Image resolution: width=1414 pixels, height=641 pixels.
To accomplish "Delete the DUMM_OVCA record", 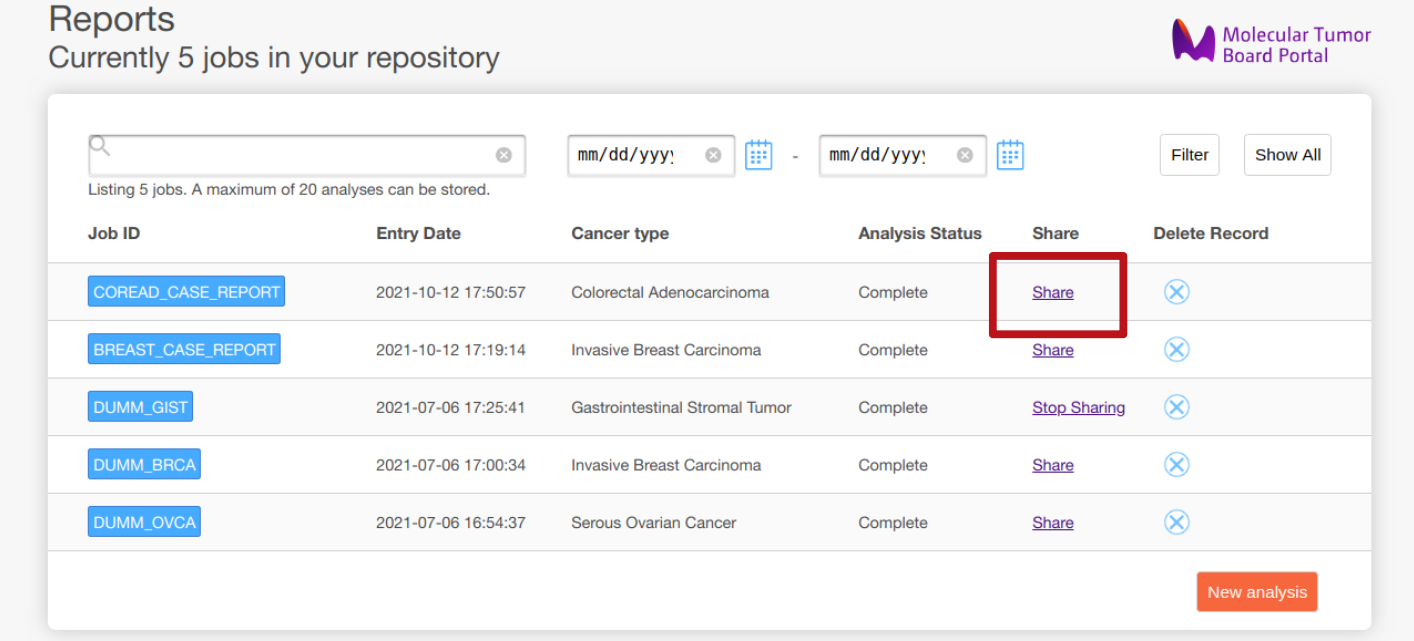I will (x=1176, y=522).
